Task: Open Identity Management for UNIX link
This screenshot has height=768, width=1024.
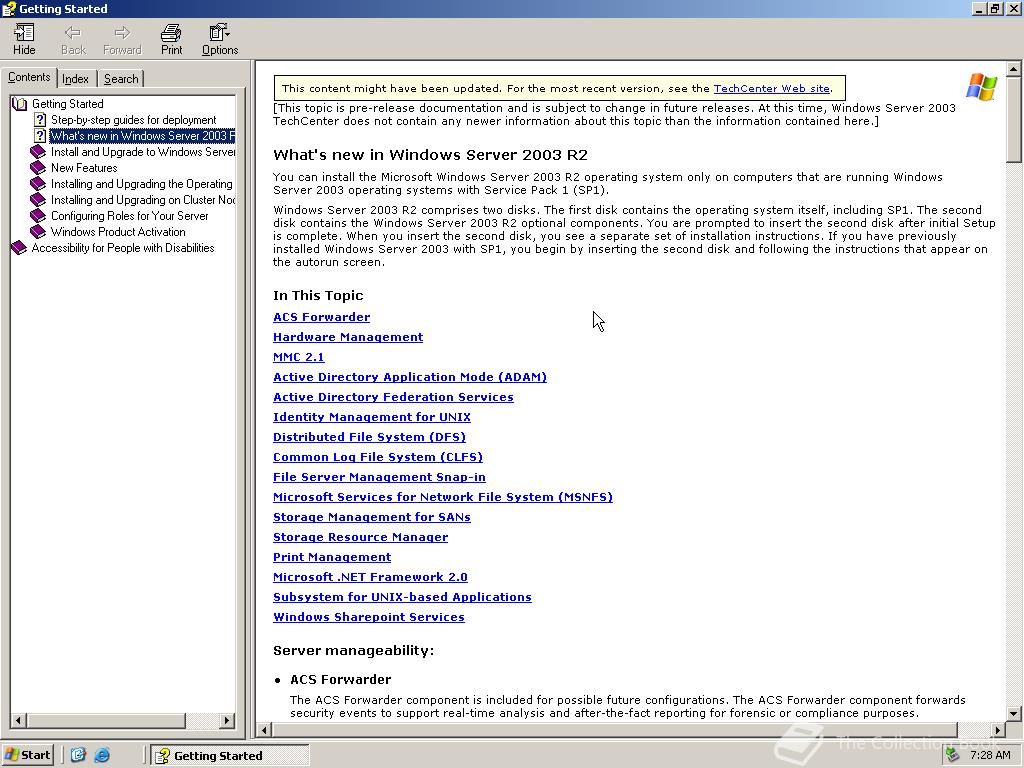Action: tap(372, 417)
